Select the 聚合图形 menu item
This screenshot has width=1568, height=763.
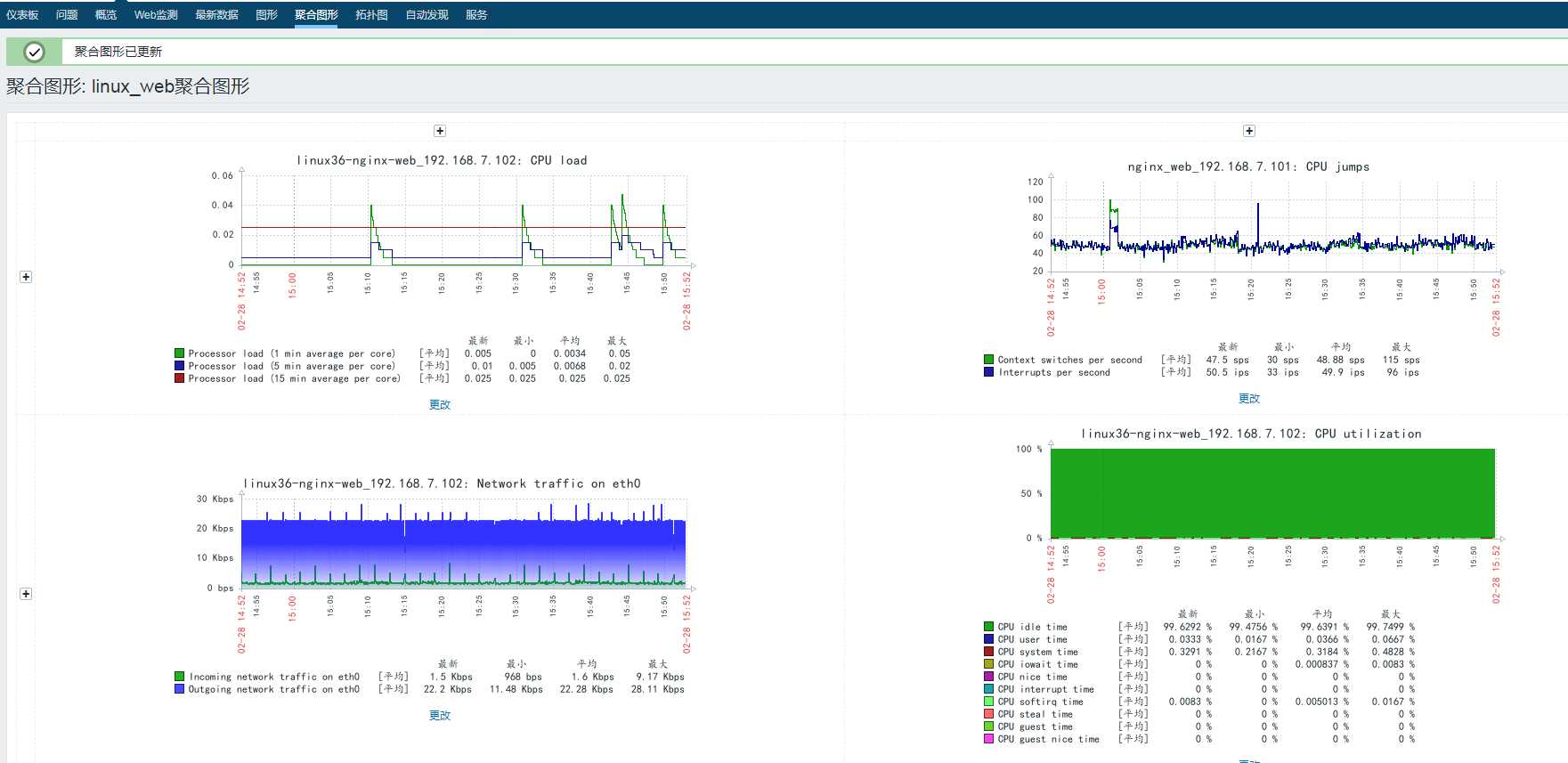point(316,15)
